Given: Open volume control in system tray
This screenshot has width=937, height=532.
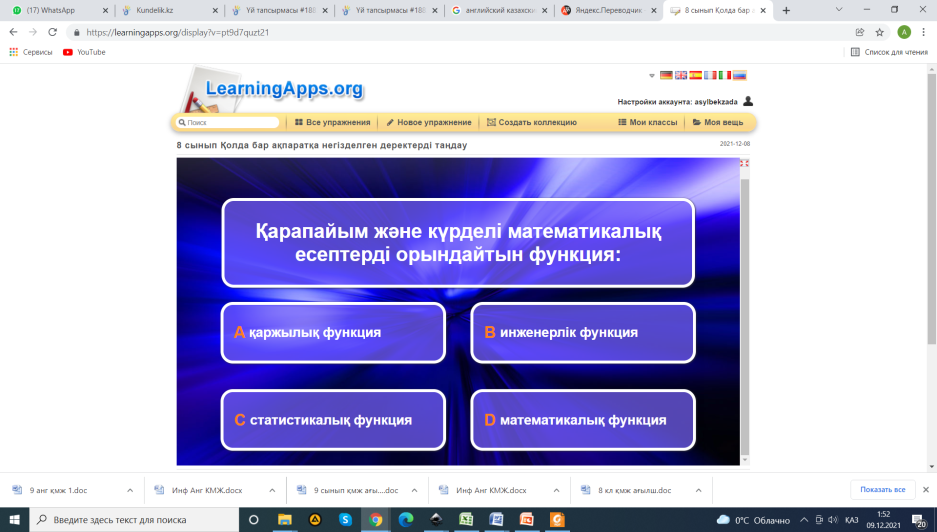Looking at the screenshot, I should click(833, 519).
